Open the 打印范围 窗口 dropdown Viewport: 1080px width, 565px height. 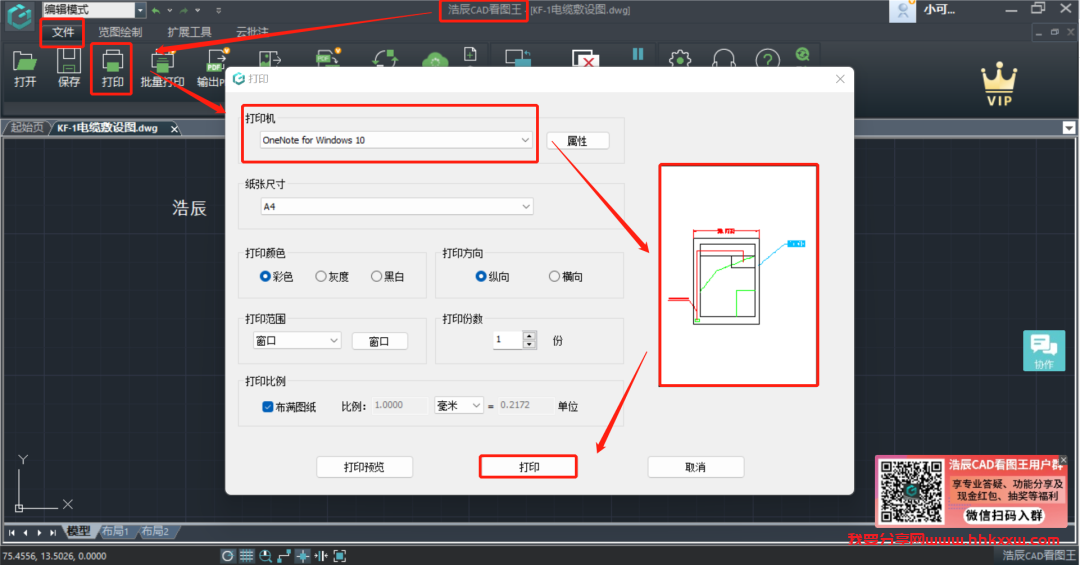(x=297, y=340)
